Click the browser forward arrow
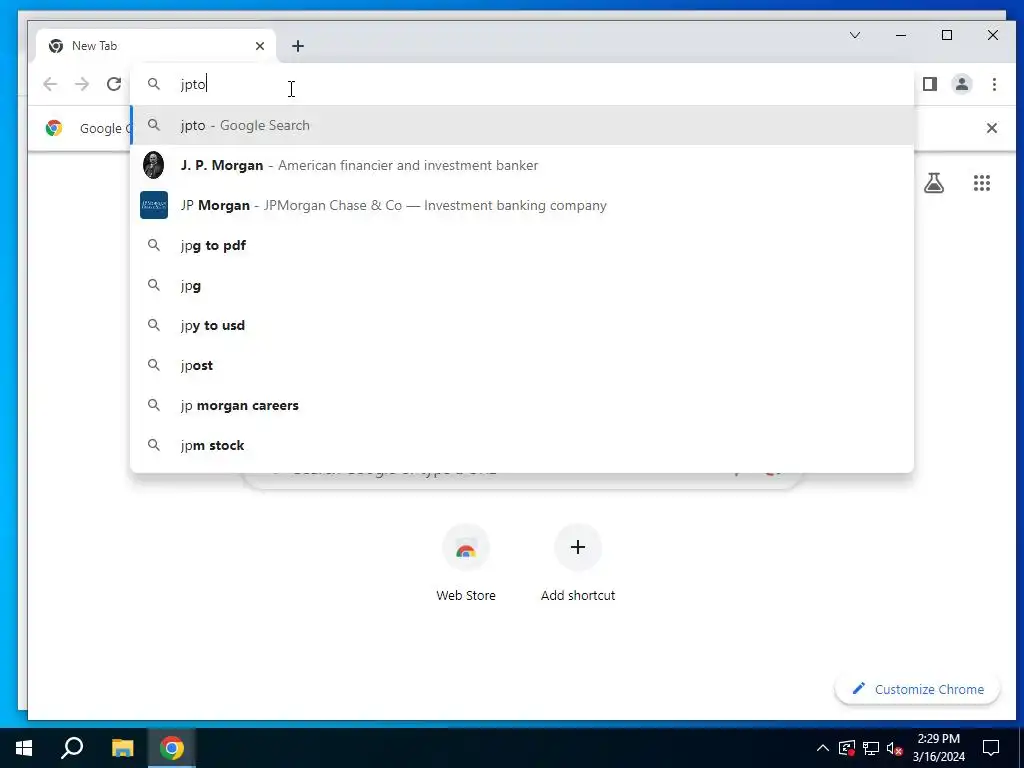The image size is (1024, 768). coord(82,84)
